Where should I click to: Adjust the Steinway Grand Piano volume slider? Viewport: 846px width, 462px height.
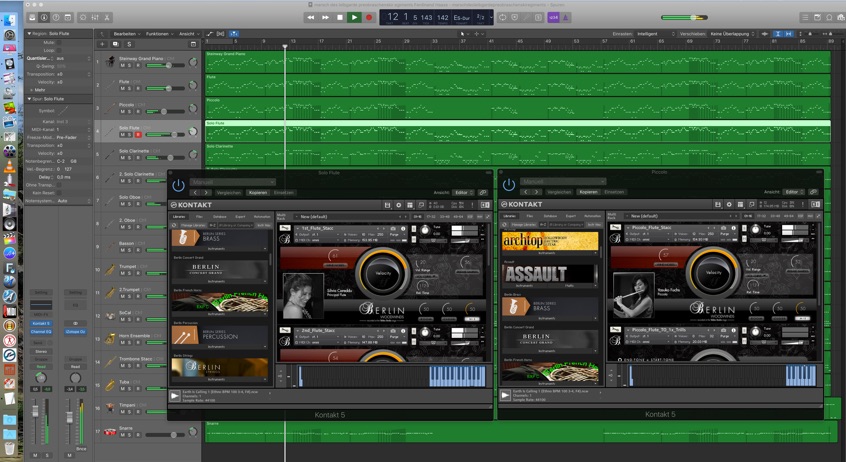(x=165, y=65)
